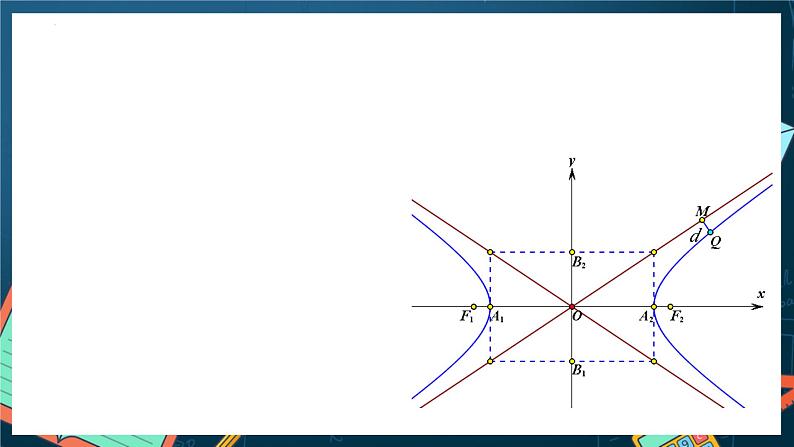
Task: Select the left focus point F1
Action: click(x=474, y=306)
